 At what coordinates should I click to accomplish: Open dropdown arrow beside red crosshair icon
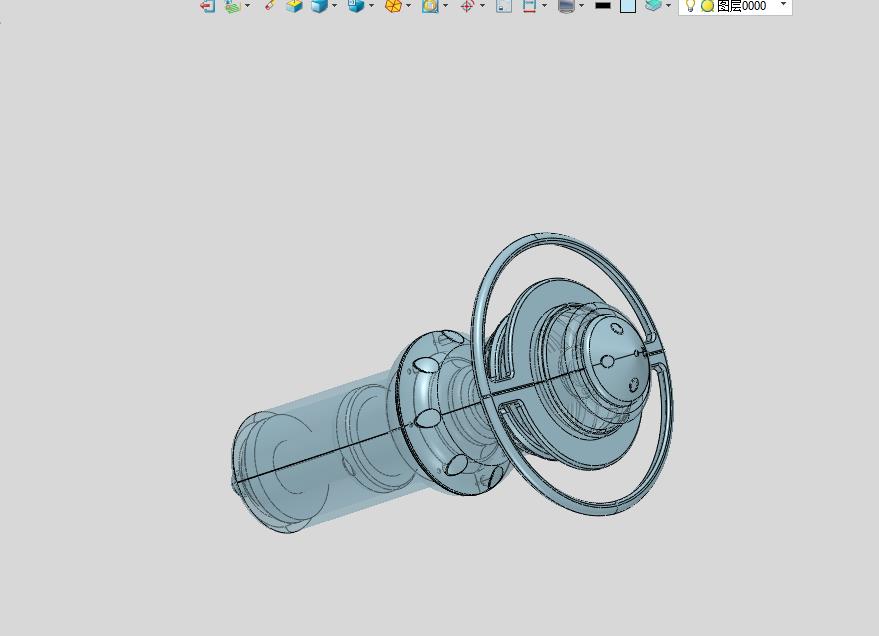pyautogui.click(x=483, y=6)
